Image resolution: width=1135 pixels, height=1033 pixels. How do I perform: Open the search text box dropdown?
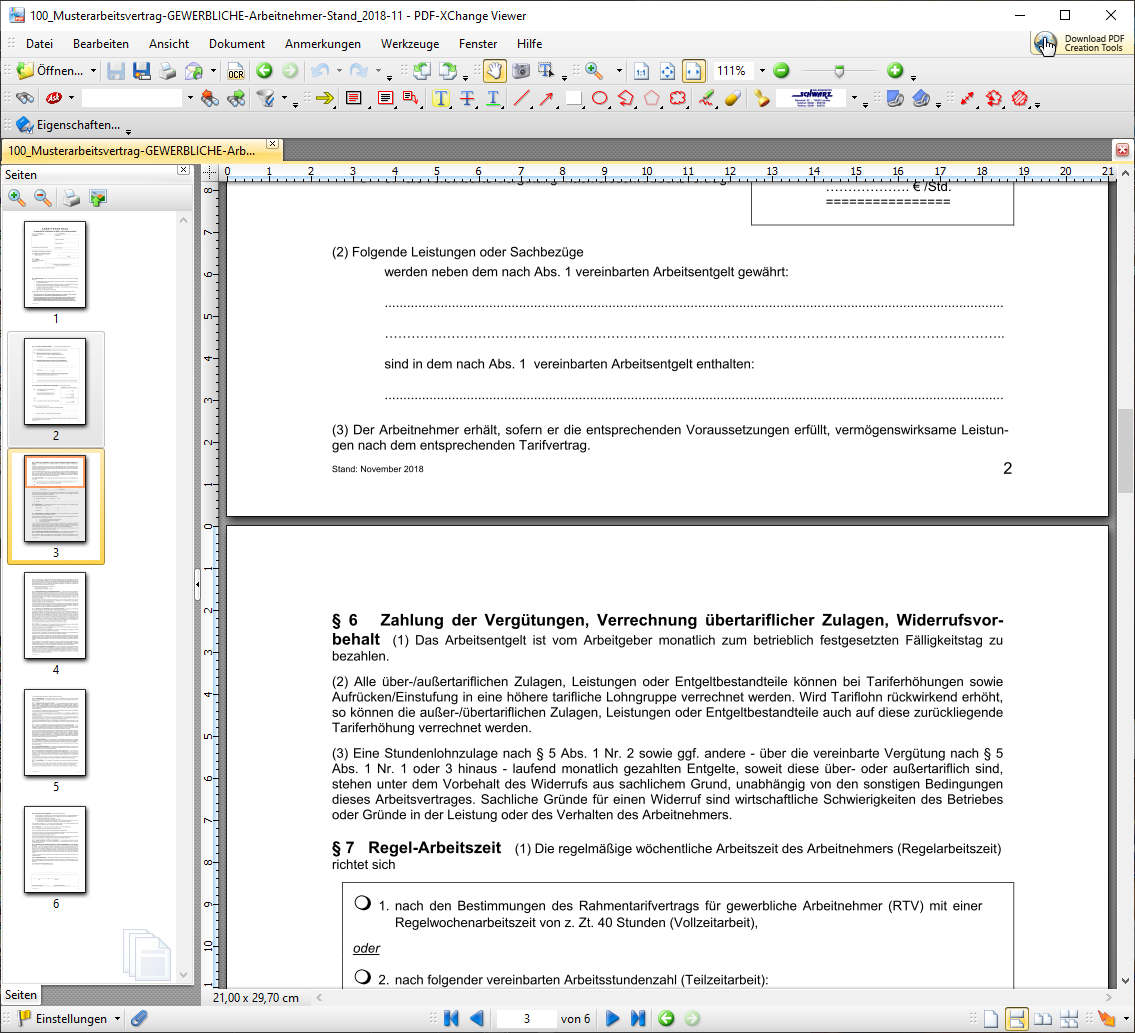(x=190, y=98)
